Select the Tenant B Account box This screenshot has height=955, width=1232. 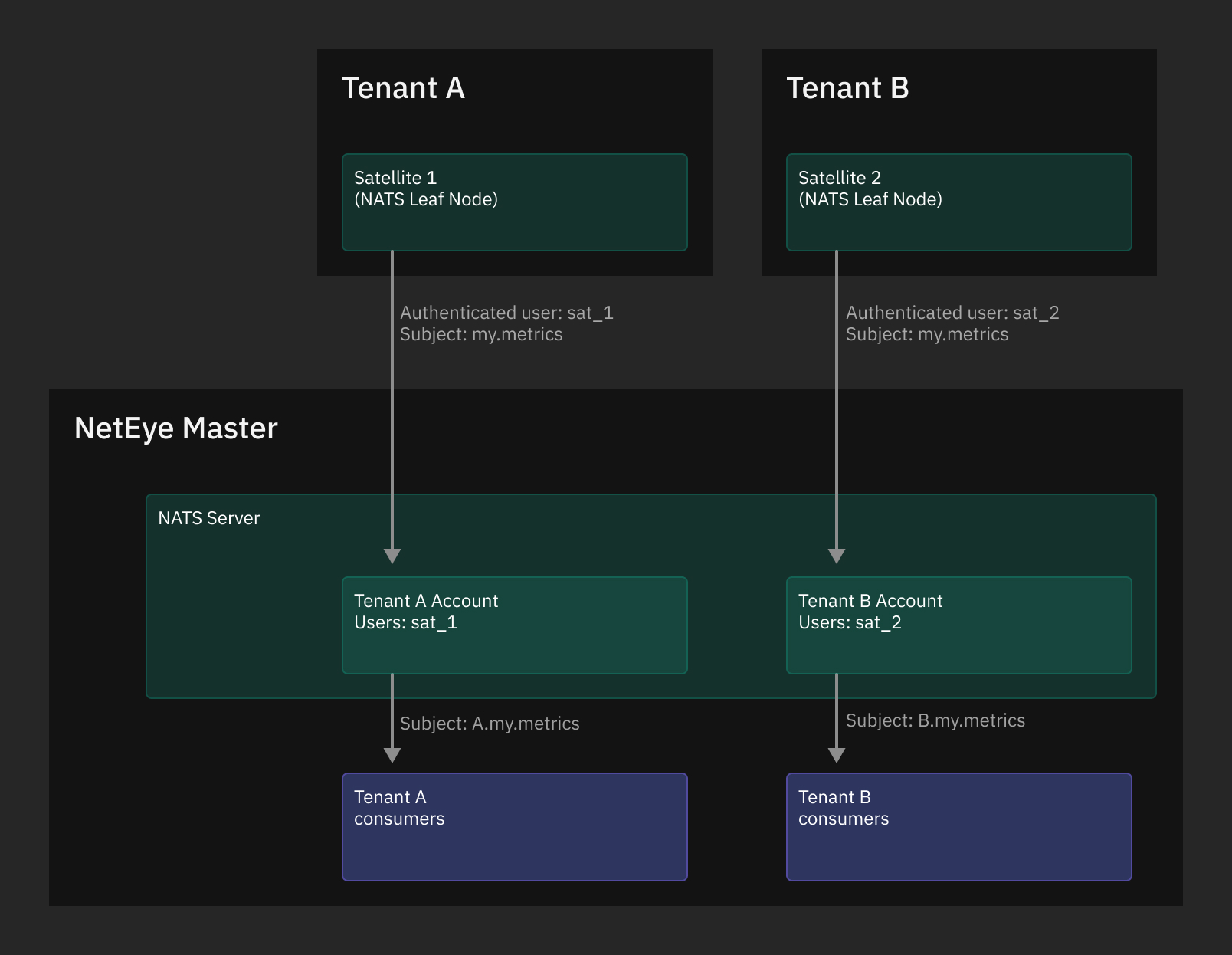(x=958, y=625)
